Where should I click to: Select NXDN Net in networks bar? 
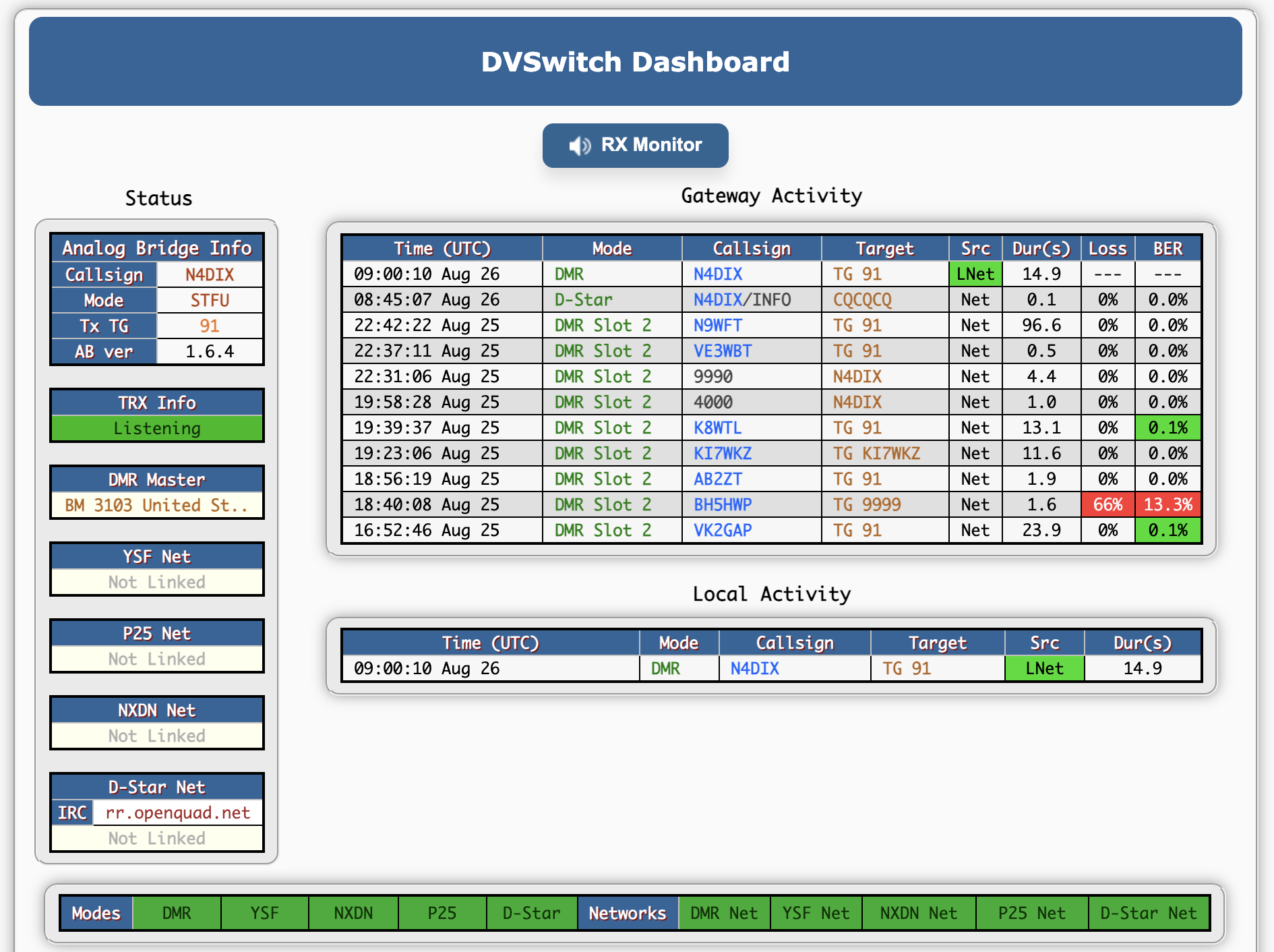[x=918, y=913]
